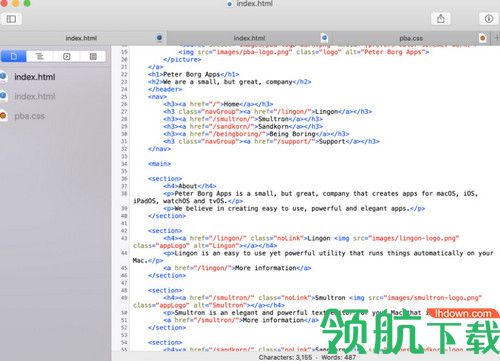Click icon beside bold index.html in sidebar
The height and width of the screenshot is (361, 500).
point(3,77)
